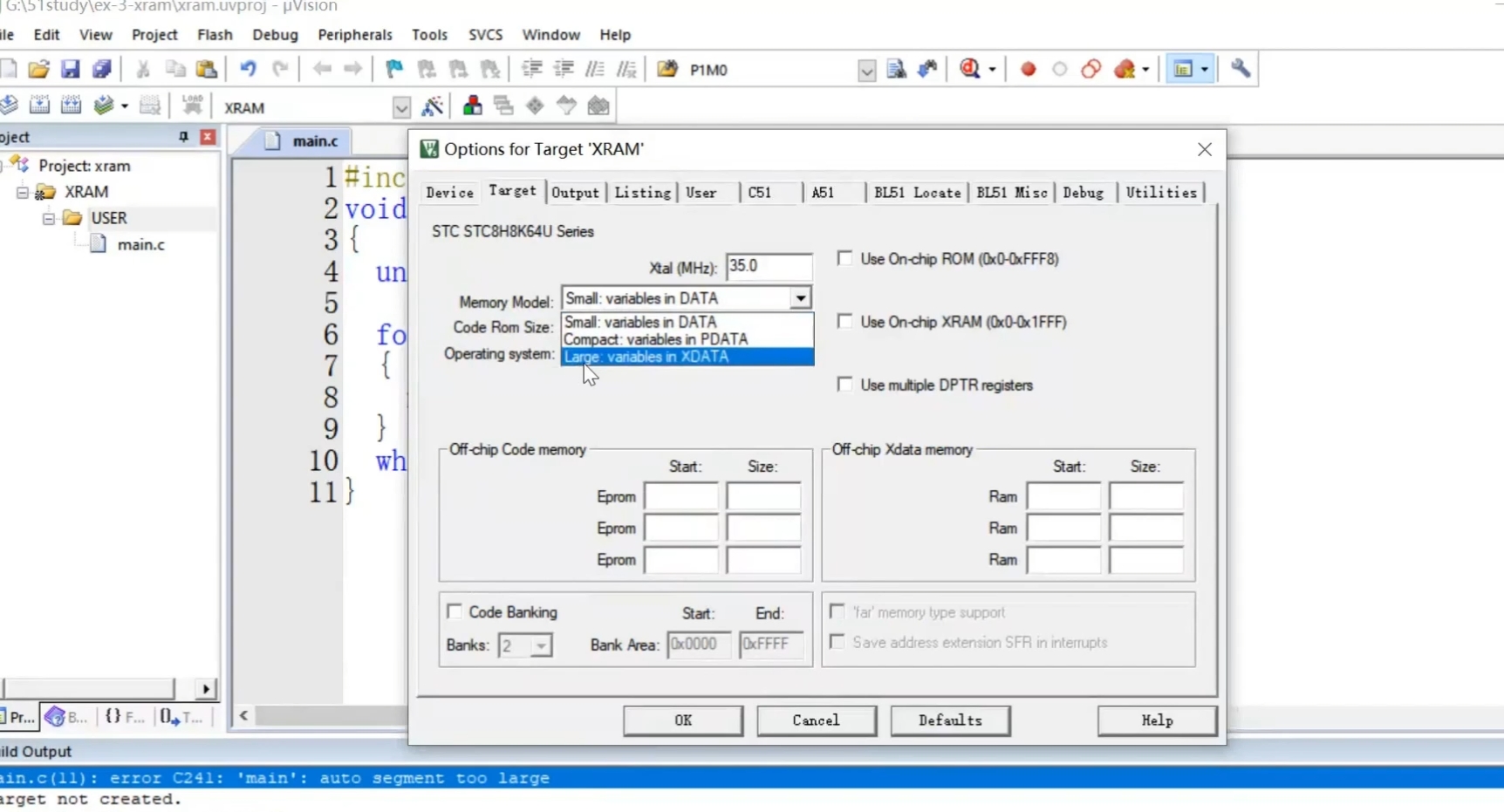Click first Eprom Start field

coord(680,496)
